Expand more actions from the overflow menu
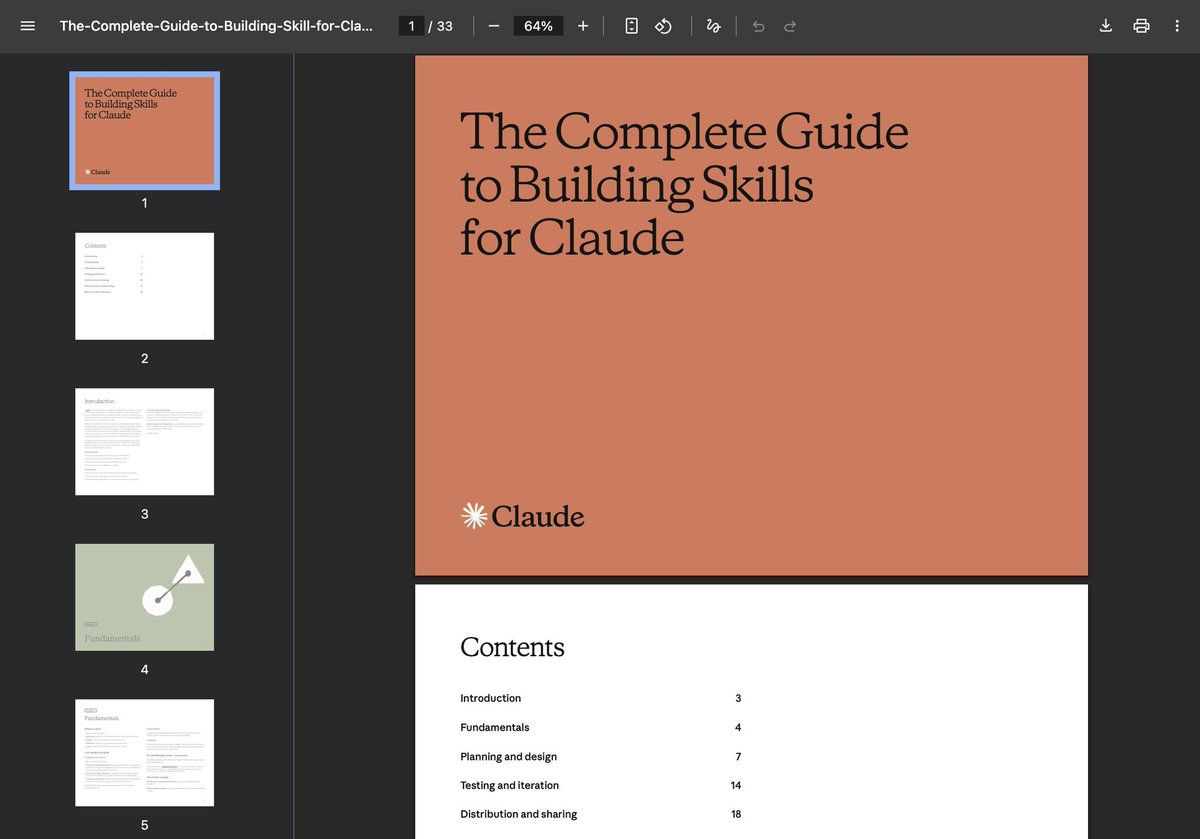The height and width of the screenshot is (839, 1200). click(1177, 26)
